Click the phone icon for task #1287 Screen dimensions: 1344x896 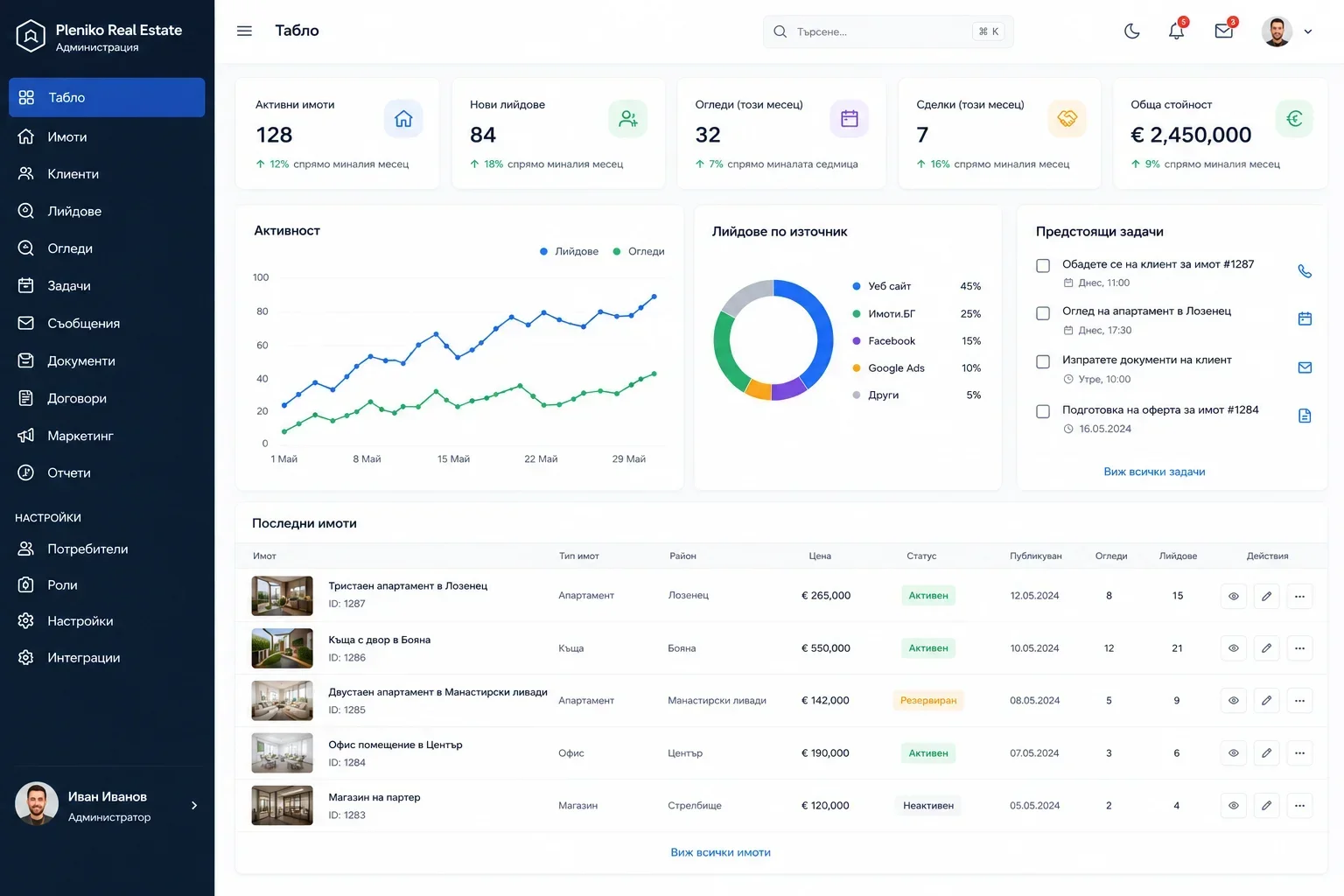tap(1305, 271)
